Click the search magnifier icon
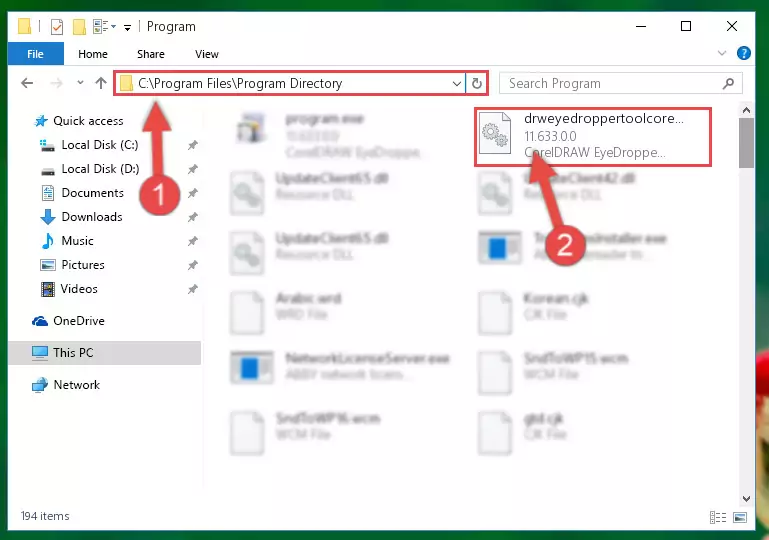The image size is (769, 540). 728,83
